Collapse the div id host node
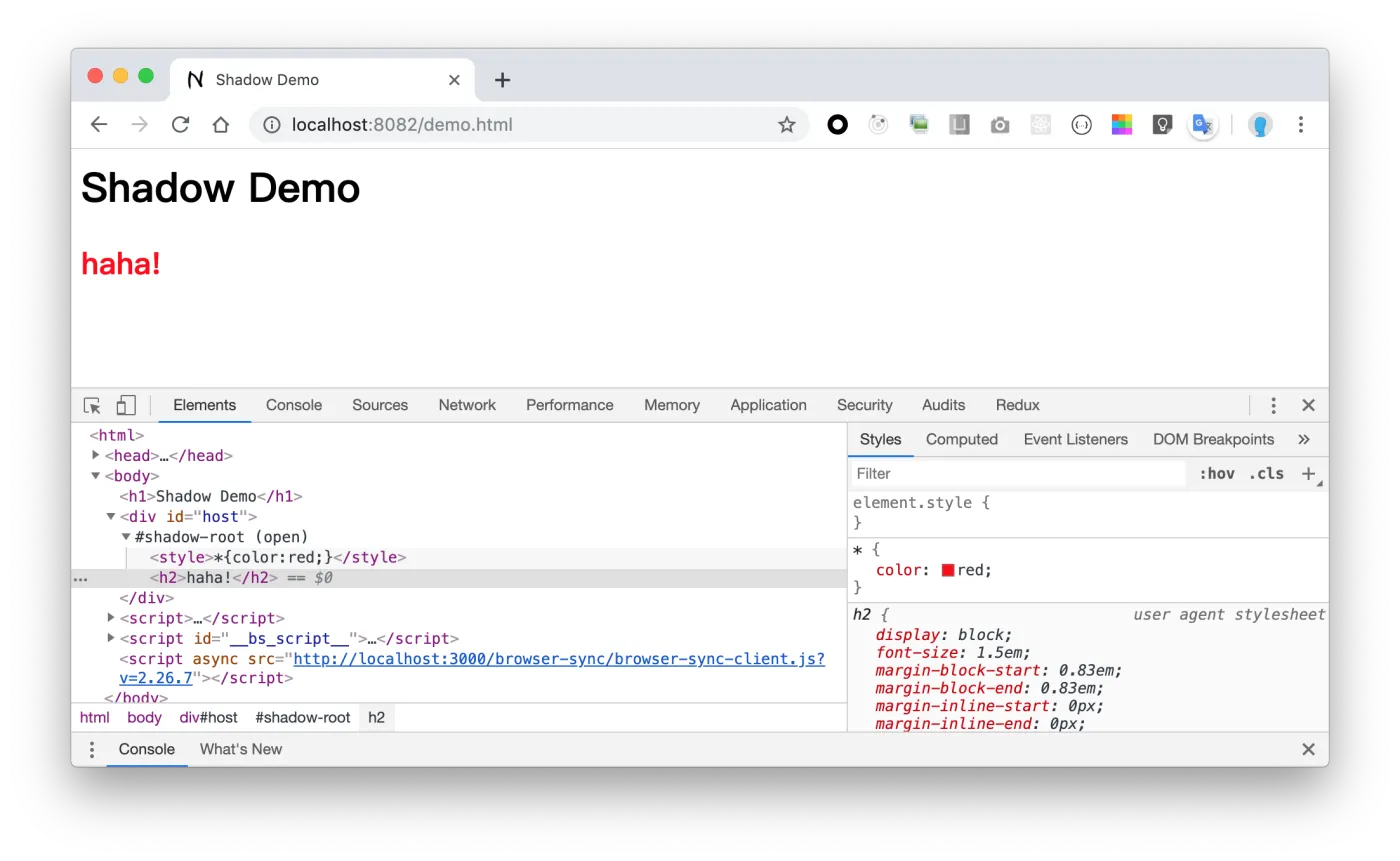The height and width of the screenshot is (861, 1400). pyautogui.click(x=111, y=517)
